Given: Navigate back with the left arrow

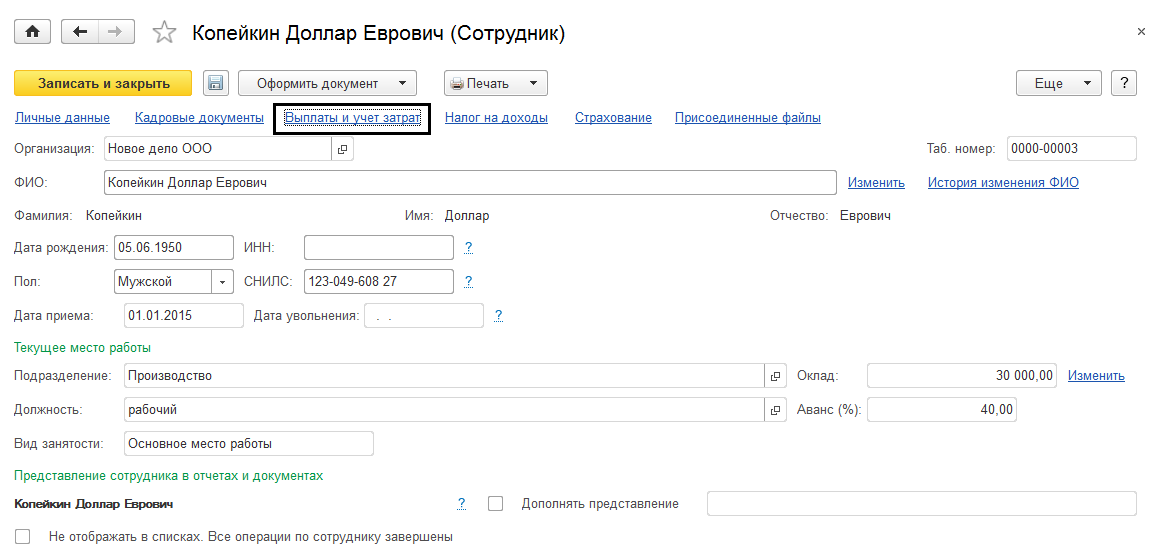Looking at the screenshot, I should [80, 32].
